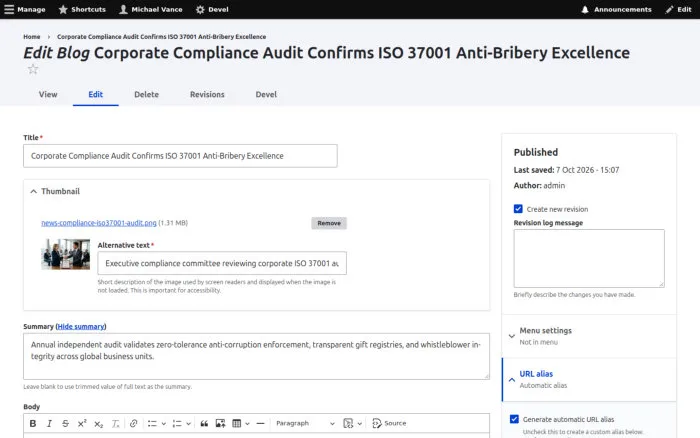Insert block quote
Viewport: 700px width, 438px height.
[x=204, y=423]
